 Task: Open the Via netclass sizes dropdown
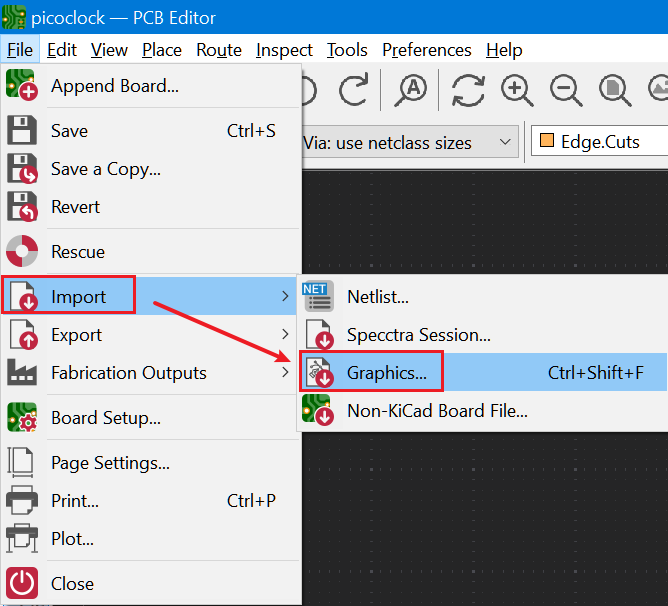[410, 142]
